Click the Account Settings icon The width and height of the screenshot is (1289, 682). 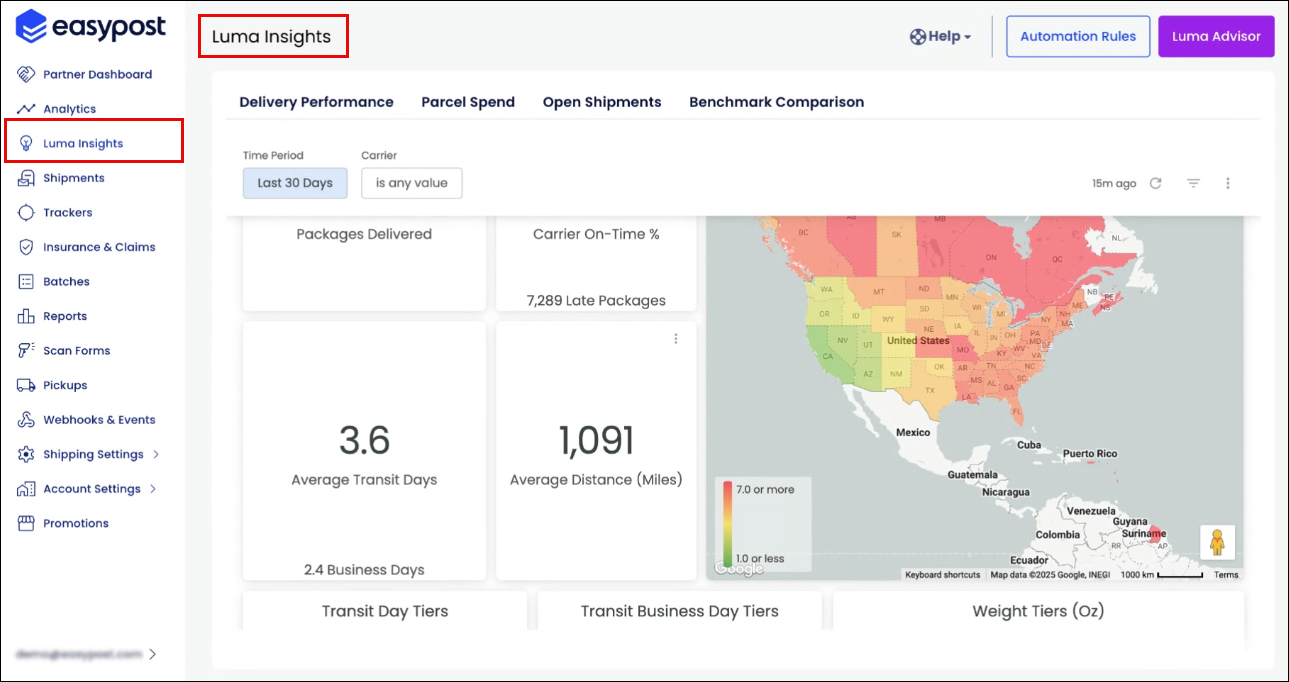(27, 489)
